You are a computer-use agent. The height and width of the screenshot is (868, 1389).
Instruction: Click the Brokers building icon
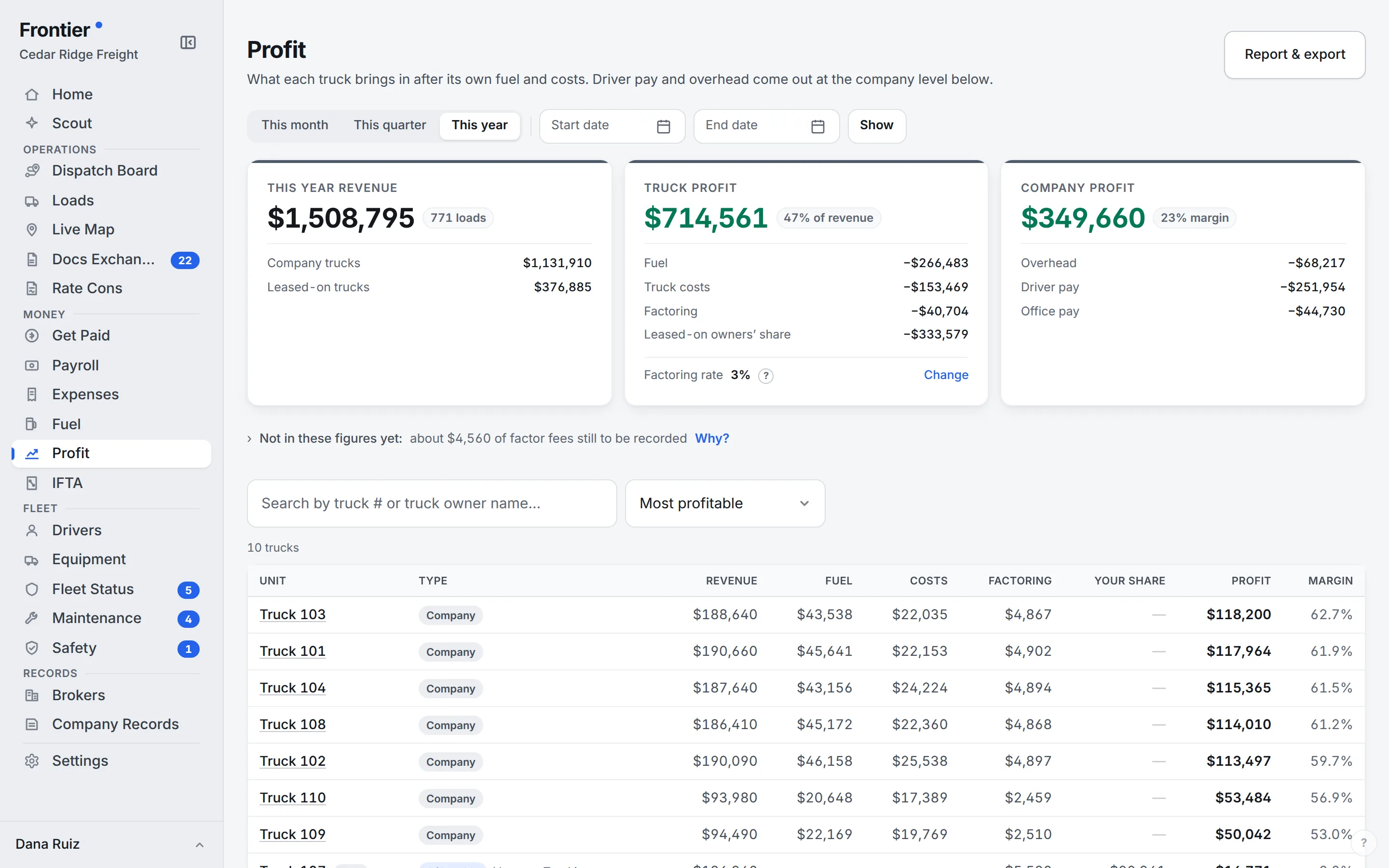pyautogui.click(x=32, y=696)
